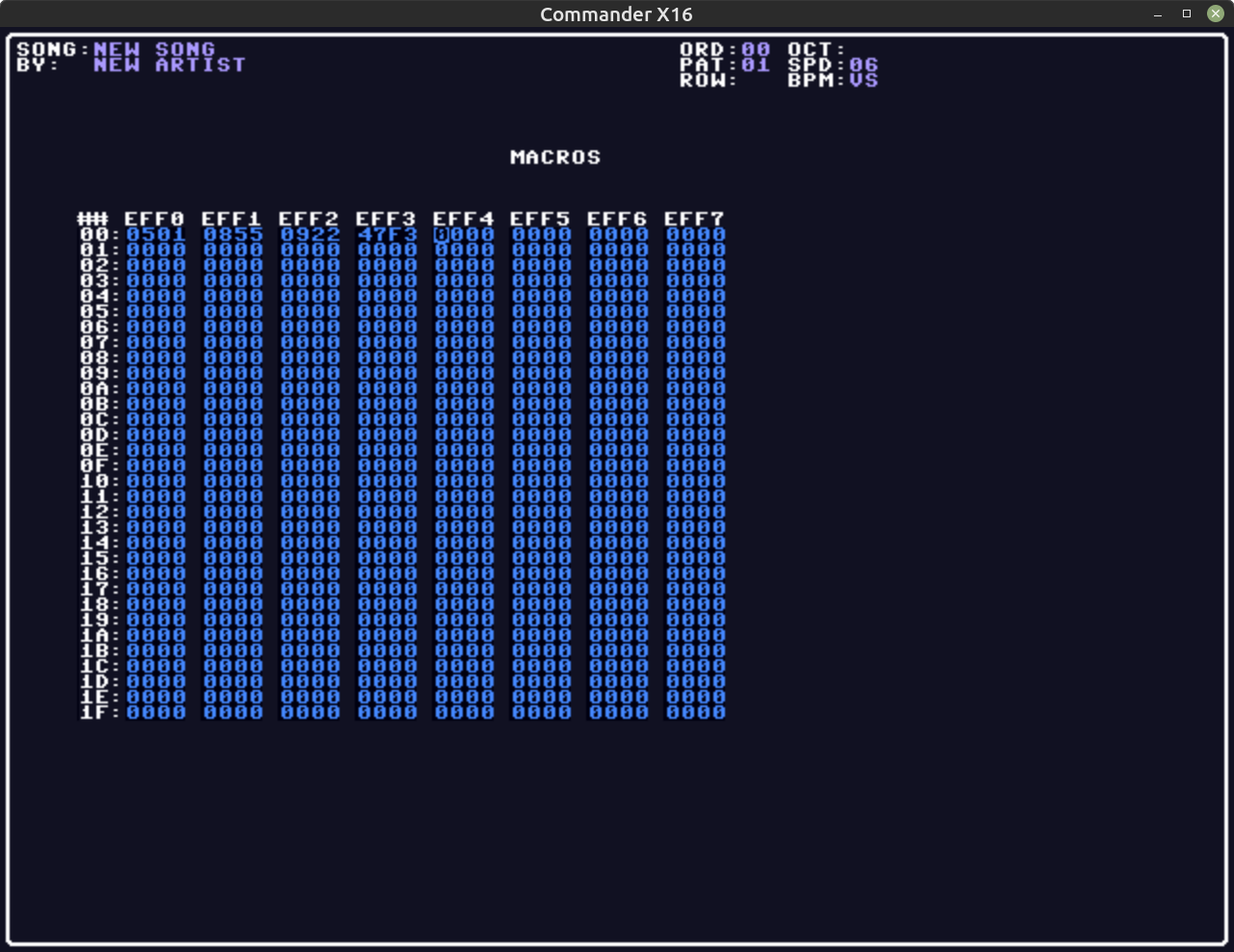Click the song title field NEW SONG
Screen dimensions: 1234x952
154,49
